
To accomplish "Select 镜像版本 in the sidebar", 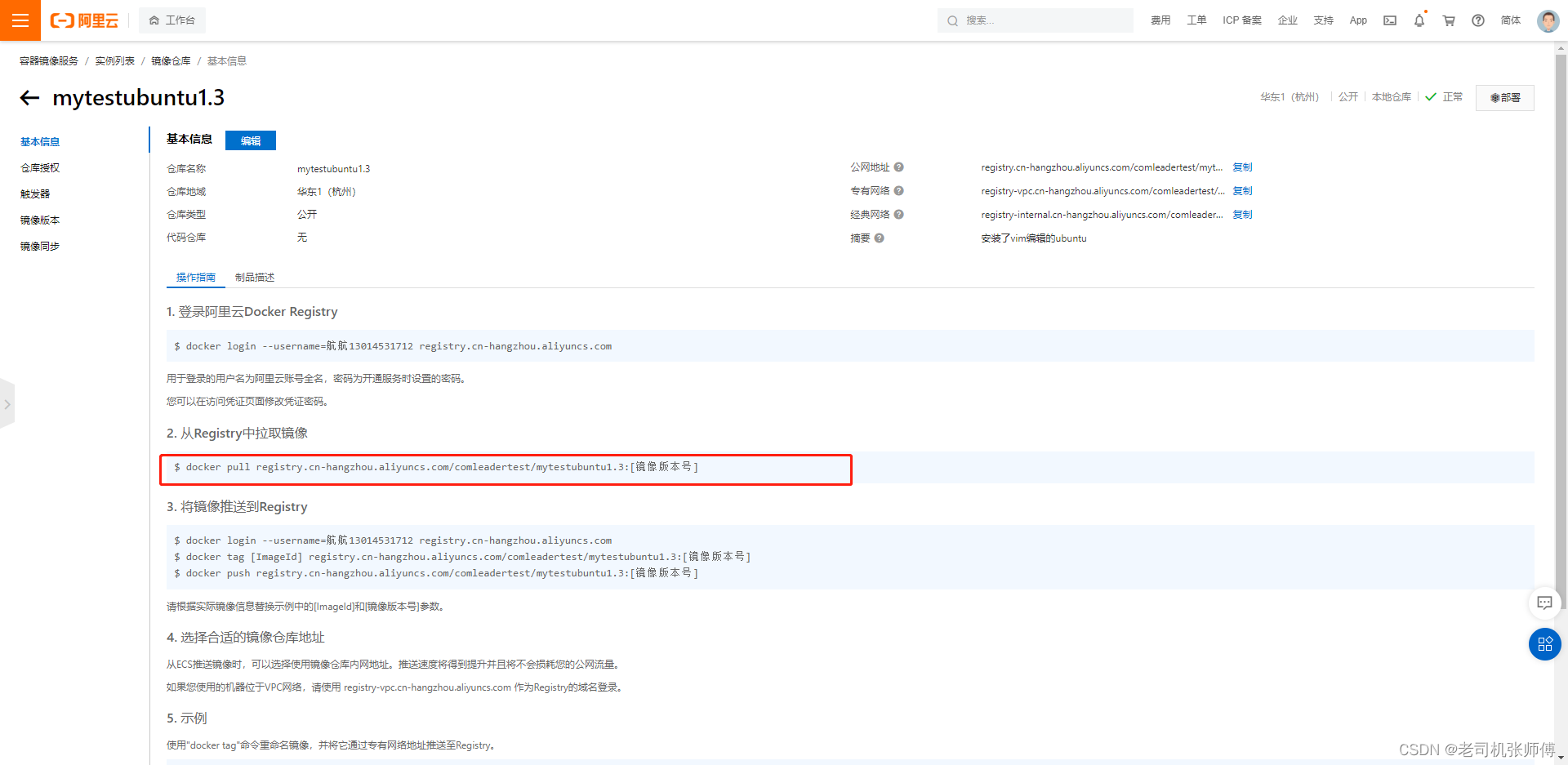I will pos(40,220).
